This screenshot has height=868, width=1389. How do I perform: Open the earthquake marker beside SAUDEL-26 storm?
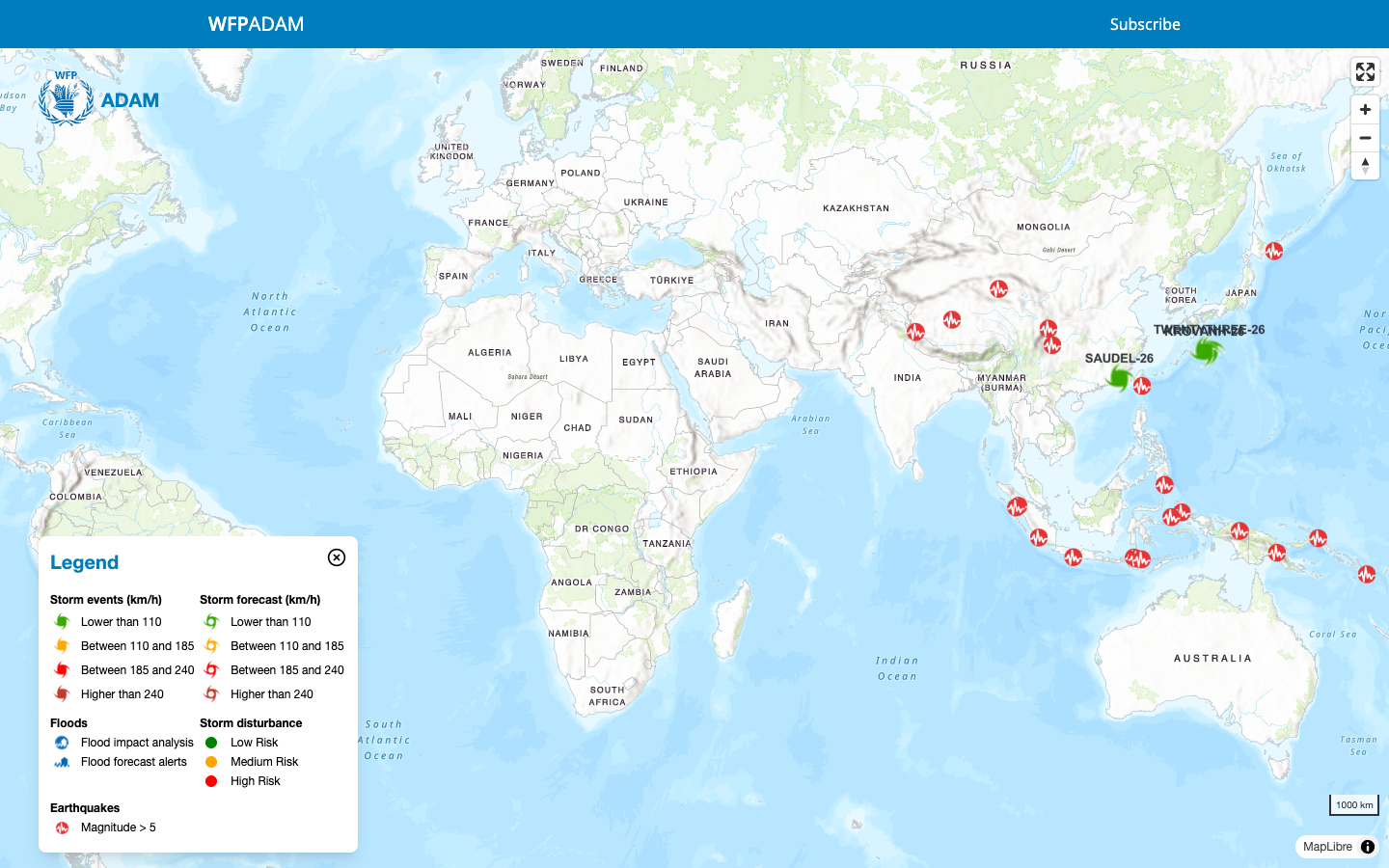[x=1142, y=387]
